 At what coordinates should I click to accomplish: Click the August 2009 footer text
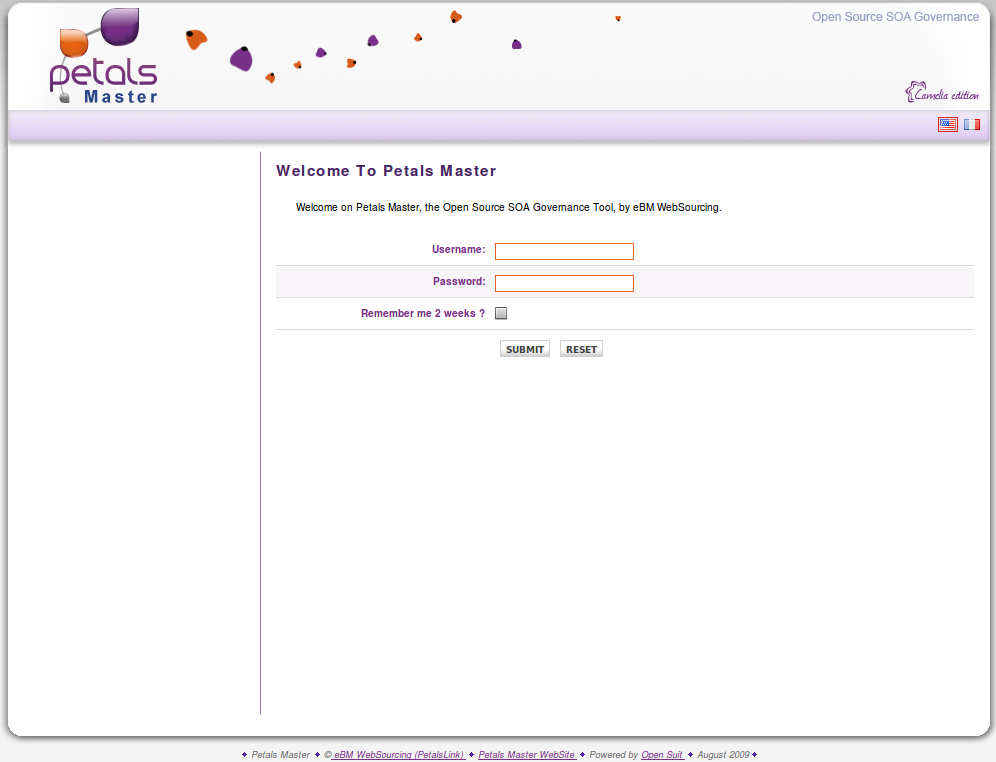[x=723, y=755]
